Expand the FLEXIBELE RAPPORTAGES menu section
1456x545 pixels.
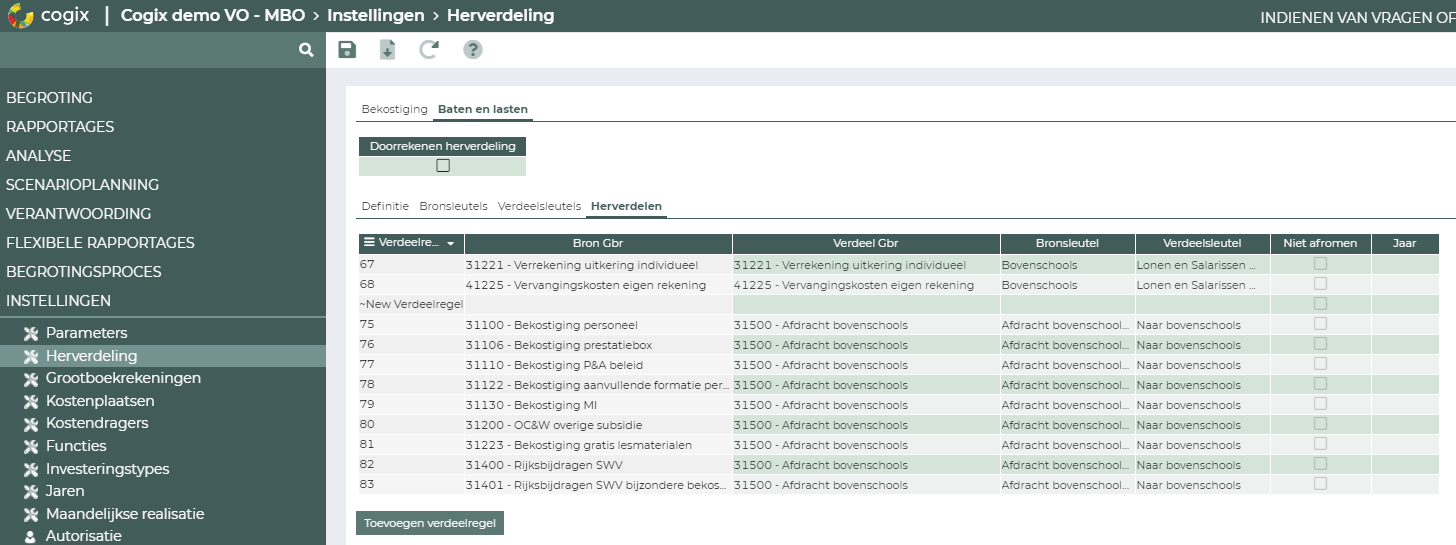[100, 243]
